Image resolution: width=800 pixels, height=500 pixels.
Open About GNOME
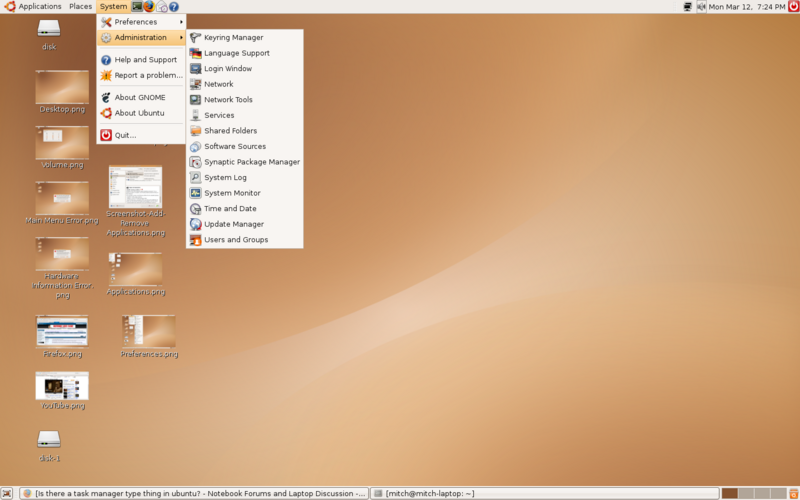click(x=141, y=97)
